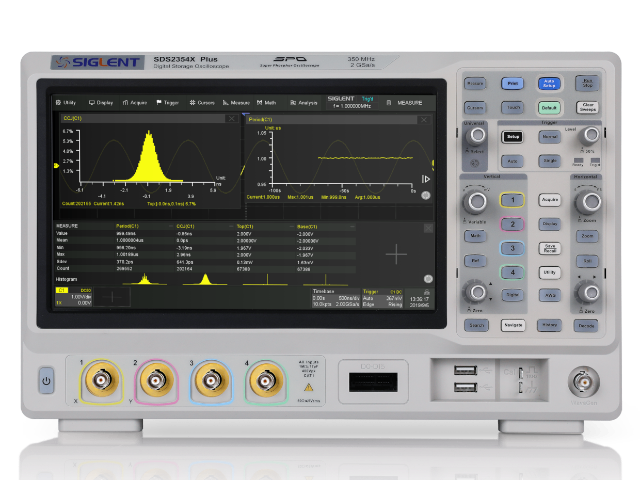This screenshot has width=640, height=480.
Task: Toggle channel 4 green button
Action: point(512,272)
